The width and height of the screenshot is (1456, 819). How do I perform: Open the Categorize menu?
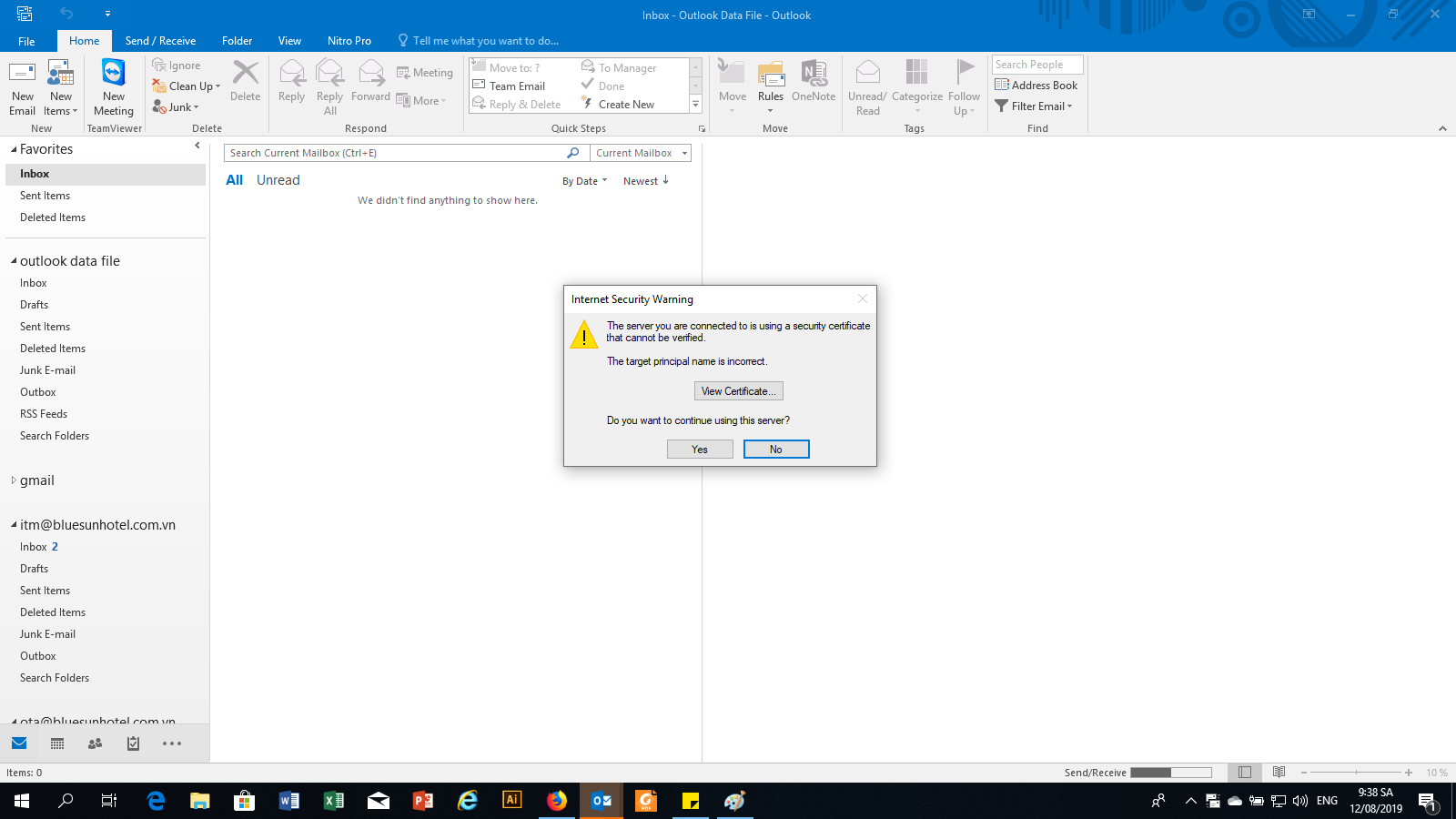click(917, 87)
